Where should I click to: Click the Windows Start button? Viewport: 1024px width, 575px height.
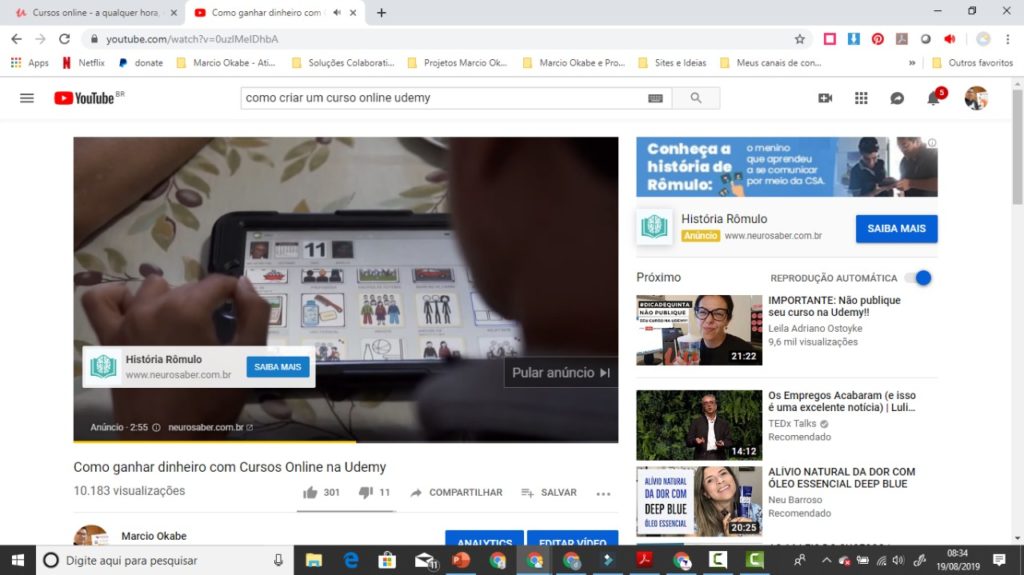(x=18, y=561)
